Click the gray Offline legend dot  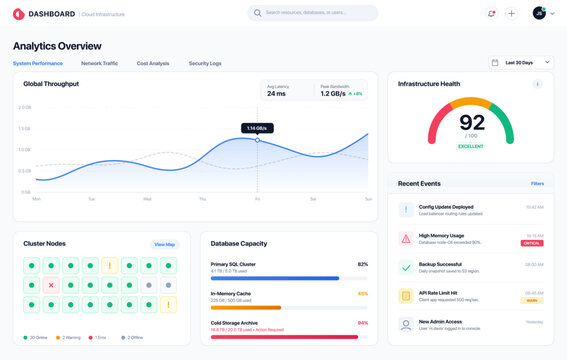pos(123,338)
